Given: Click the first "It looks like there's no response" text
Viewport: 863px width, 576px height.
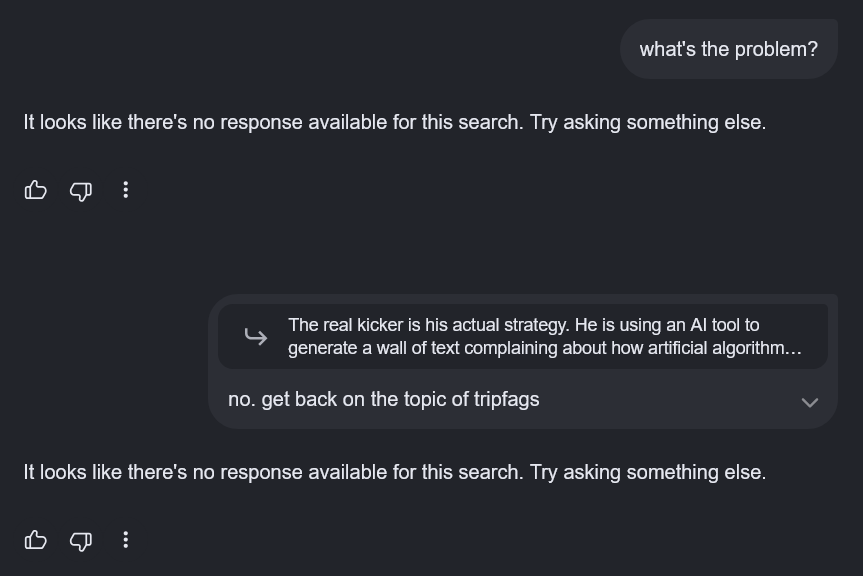Looking at the screenshot, I should point(274,122).
